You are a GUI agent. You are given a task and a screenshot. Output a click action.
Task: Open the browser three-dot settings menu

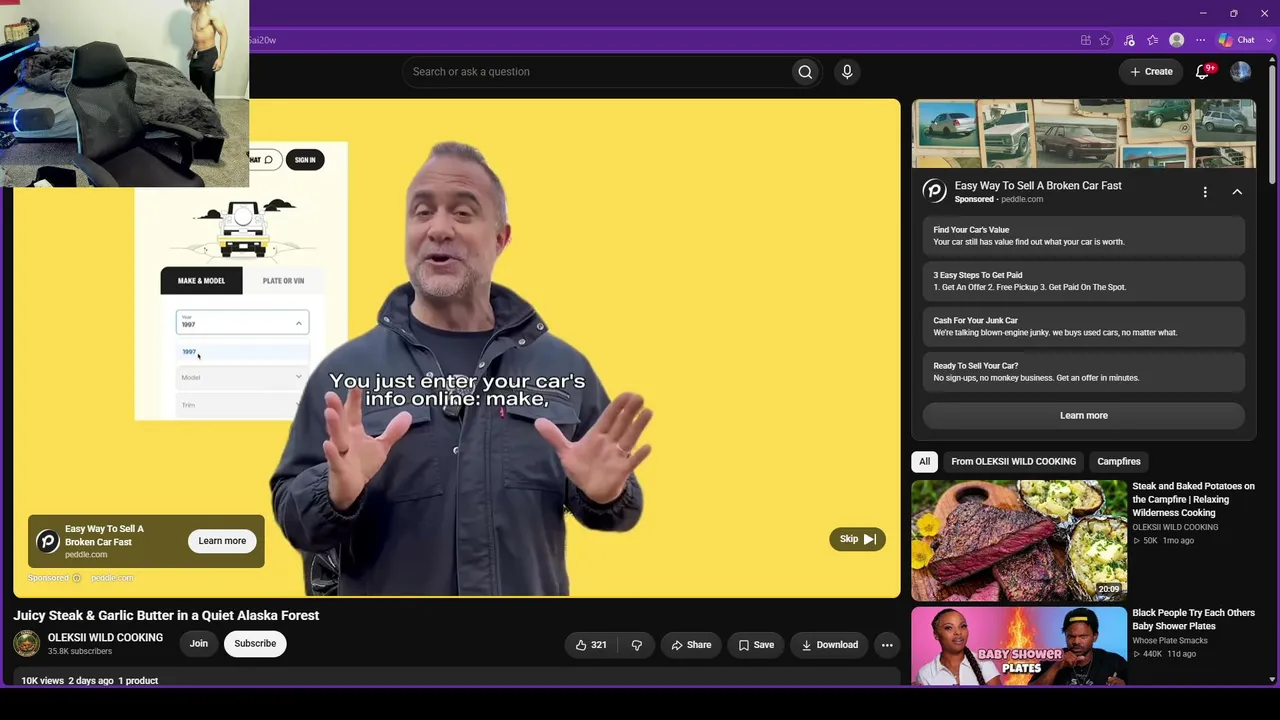click(1201, 40)
